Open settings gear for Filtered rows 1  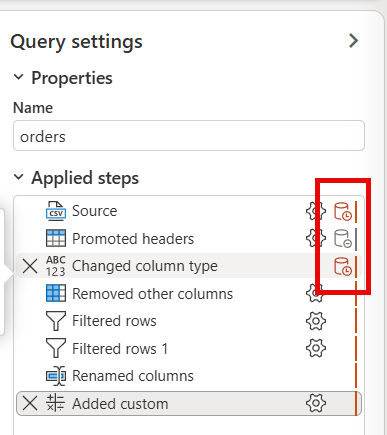point(316,348)
